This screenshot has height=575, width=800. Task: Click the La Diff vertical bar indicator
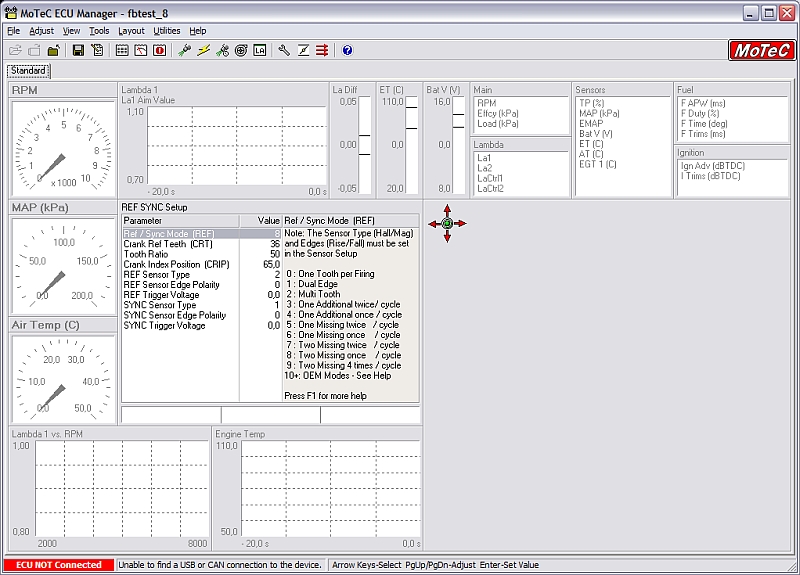364,145
